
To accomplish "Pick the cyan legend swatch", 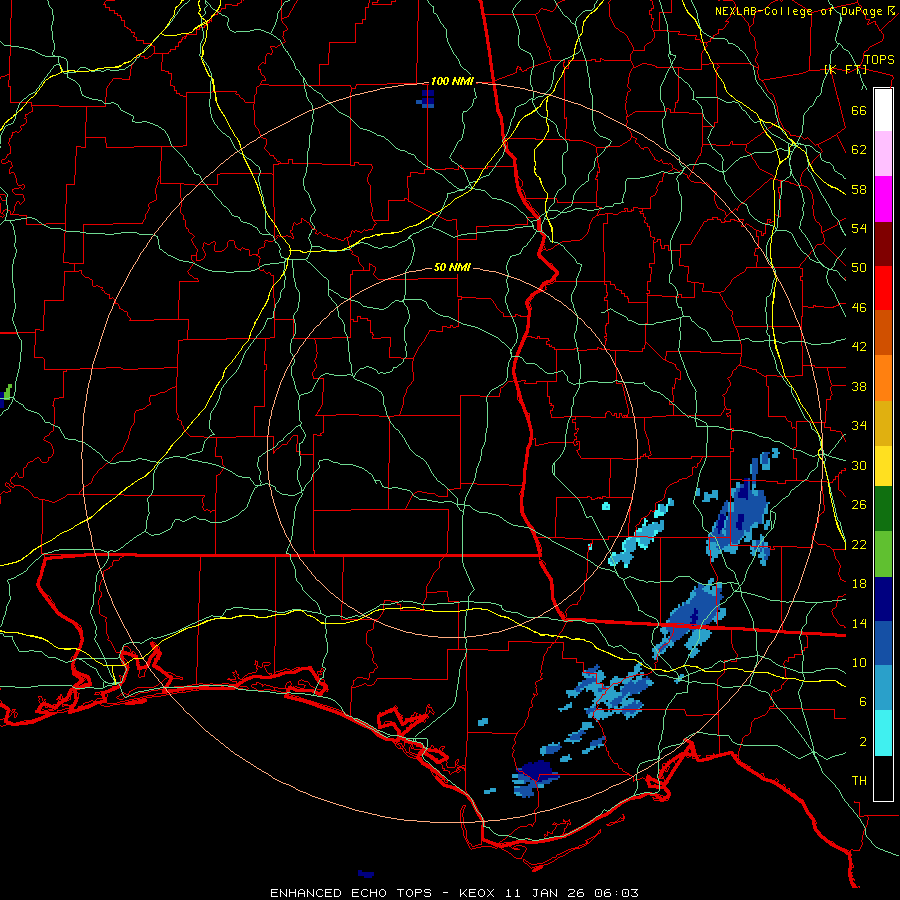I will coord(883,733).
